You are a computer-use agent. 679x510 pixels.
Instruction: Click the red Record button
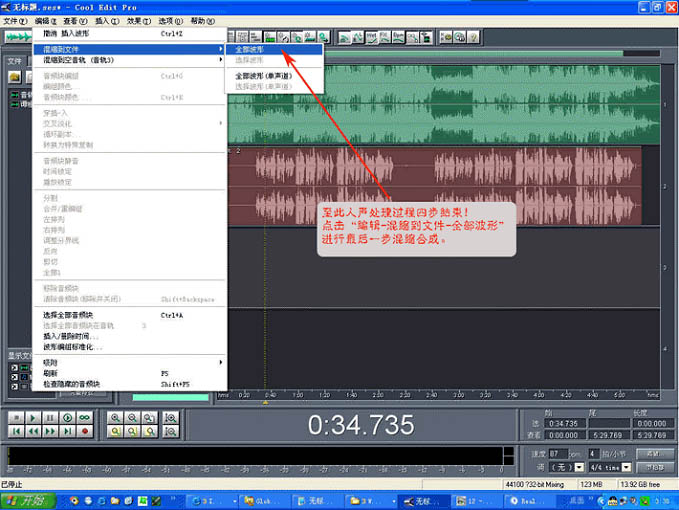(x=85, y=431)
